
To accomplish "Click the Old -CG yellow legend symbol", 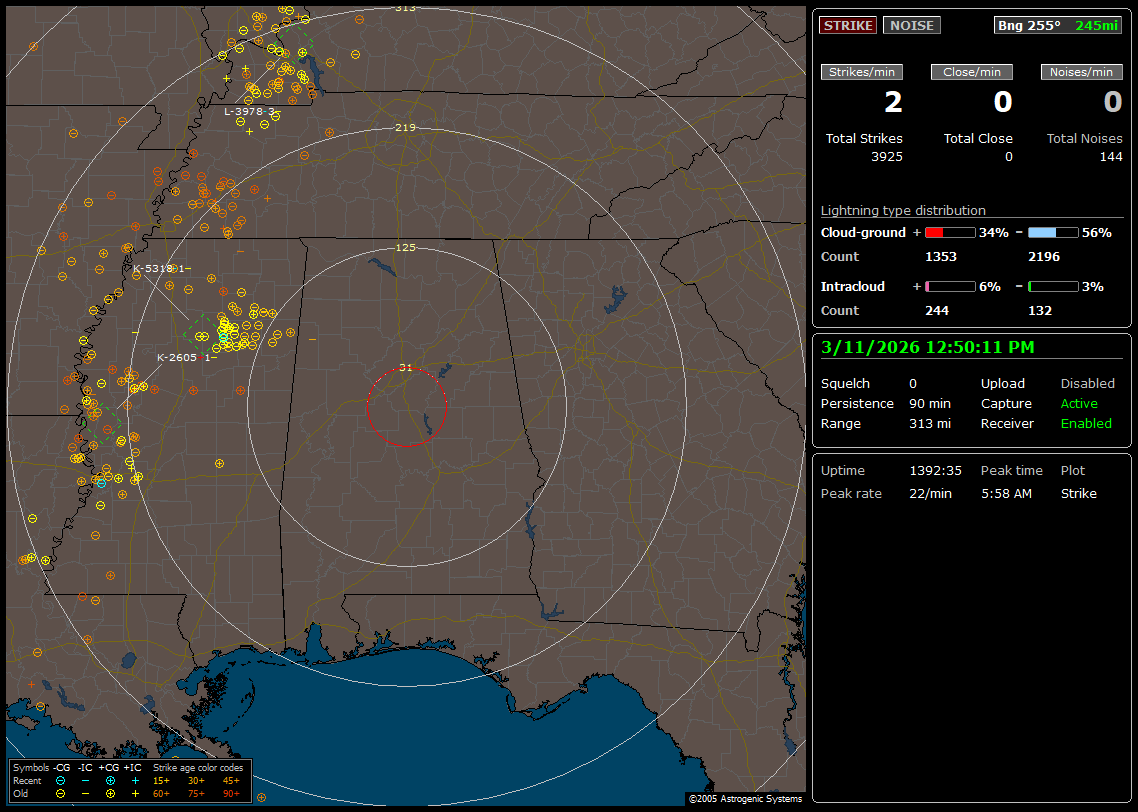I will [61, 793].
